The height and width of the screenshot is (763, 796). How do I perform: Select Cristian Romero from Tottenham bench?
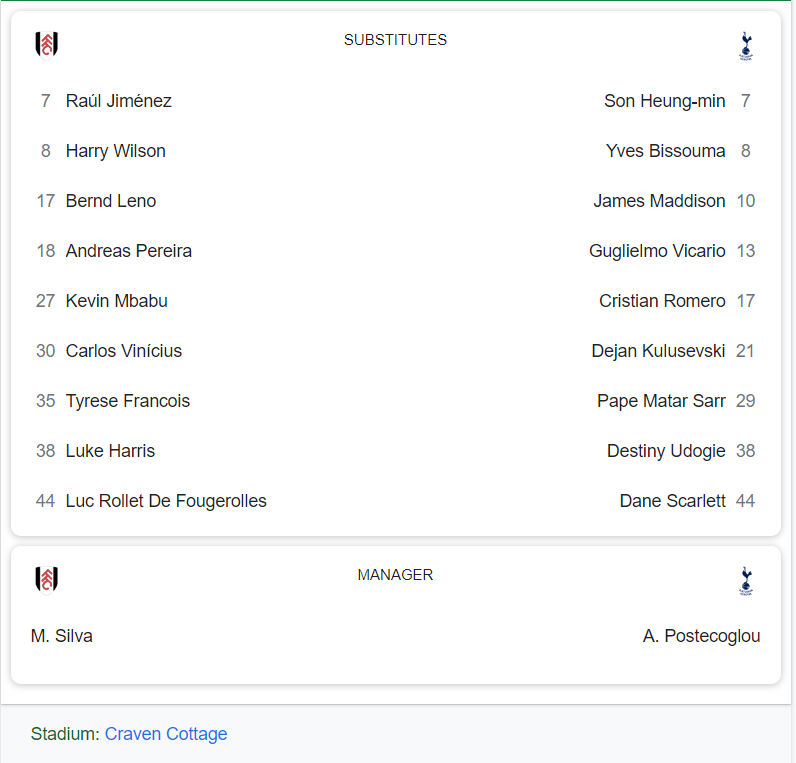point(662,301)
